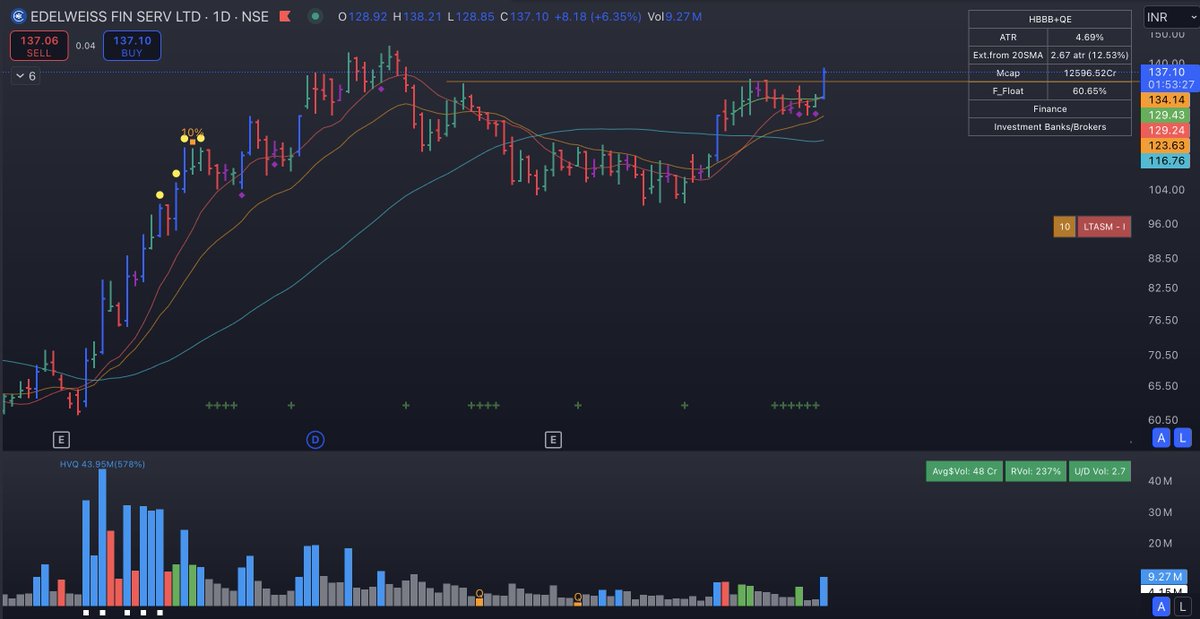Click the U/D Vol: 2.7 label
The image size is (1200, 619).
click(x=1100, y=471)
